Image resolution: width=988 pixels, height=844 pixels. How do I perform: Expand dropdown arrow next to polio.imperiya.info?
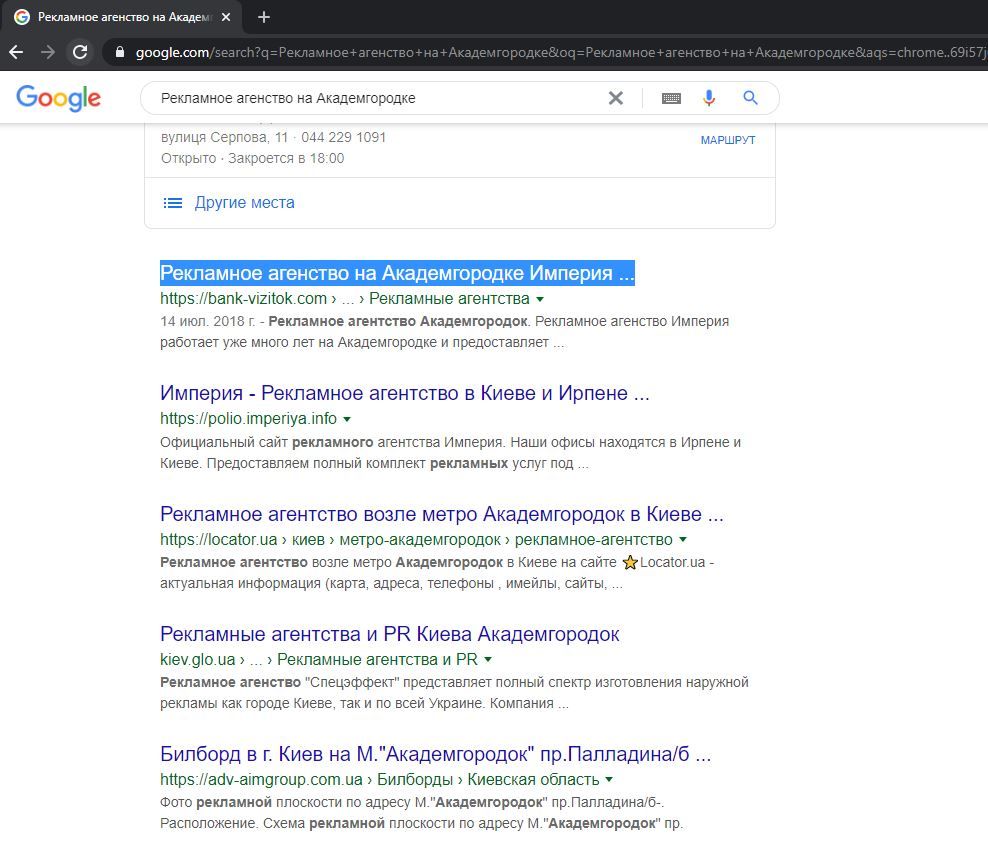[347, 419]
